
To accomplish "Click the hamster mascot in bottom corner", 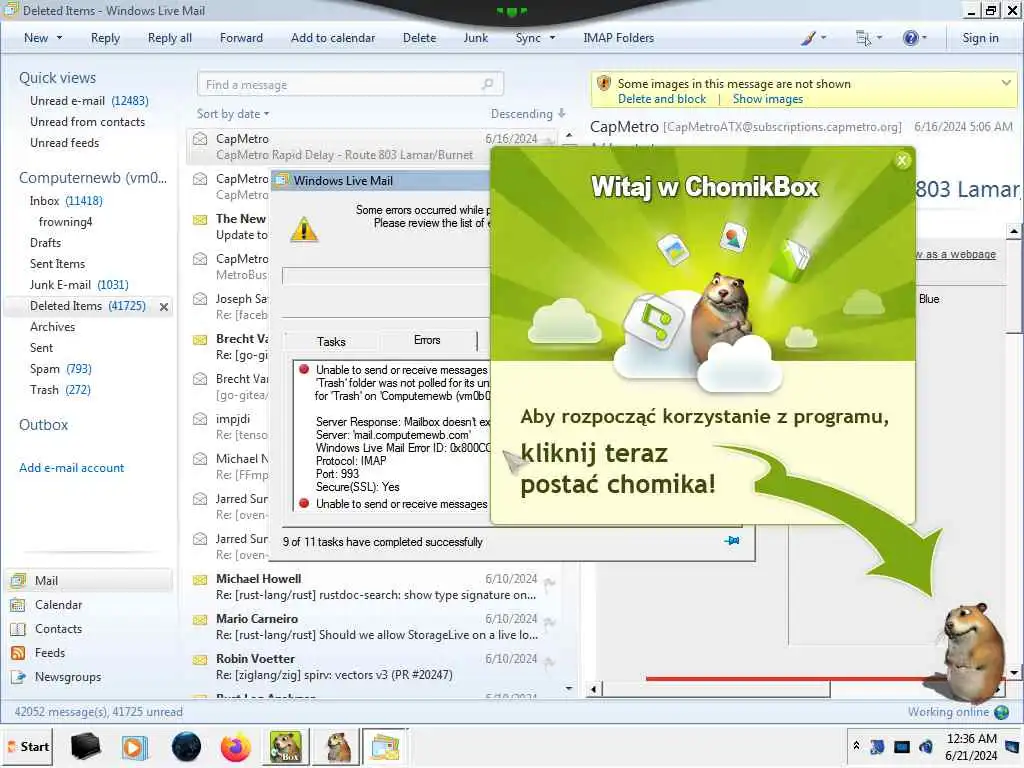I will 970,652.
